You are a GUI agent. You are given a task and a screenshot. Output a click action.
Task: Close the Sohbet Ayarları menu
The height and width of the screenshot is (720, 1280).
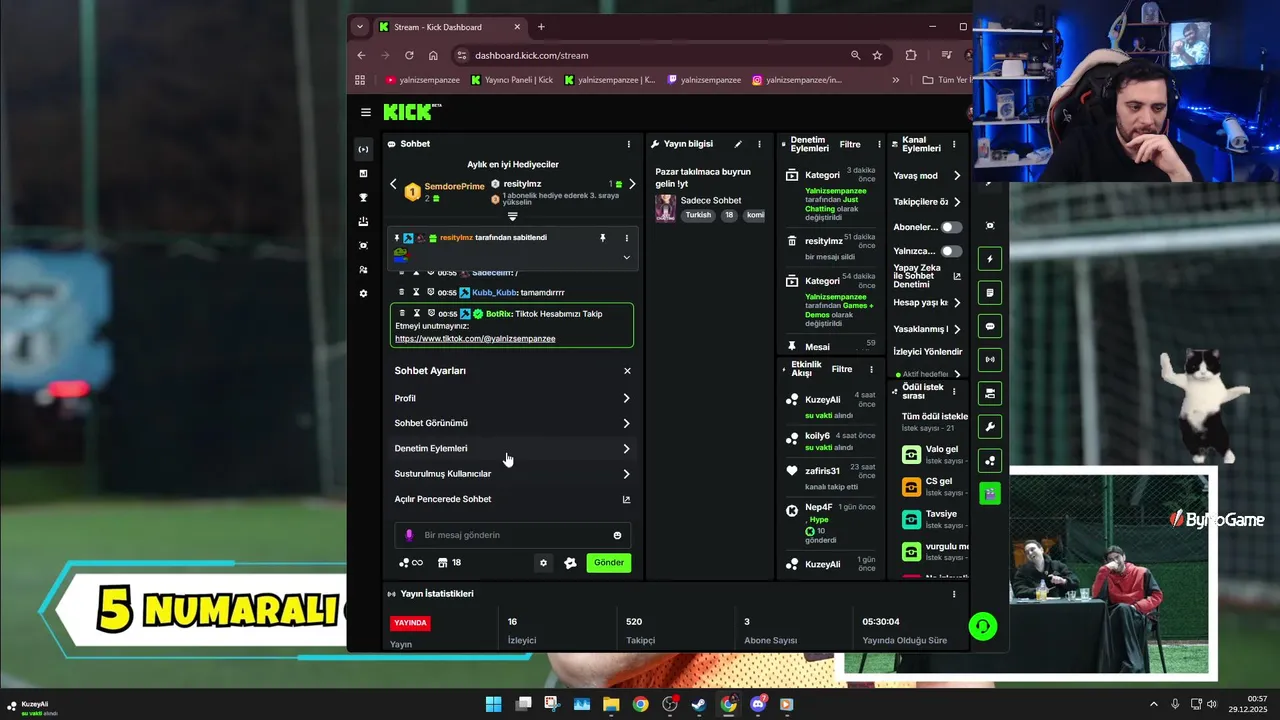point(627,371)
